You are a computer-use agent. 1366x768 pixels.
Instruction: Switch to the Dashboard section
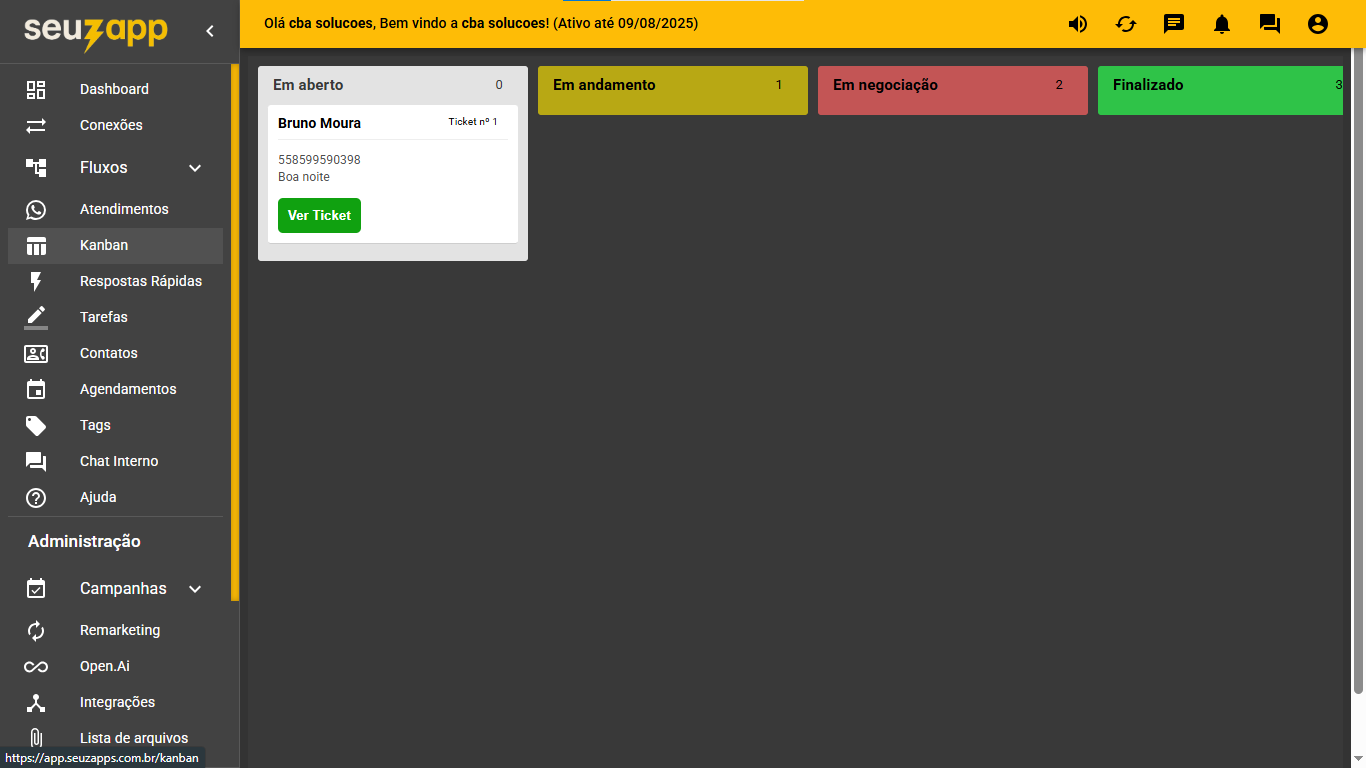pyautogui.click(x=114, y=89)
